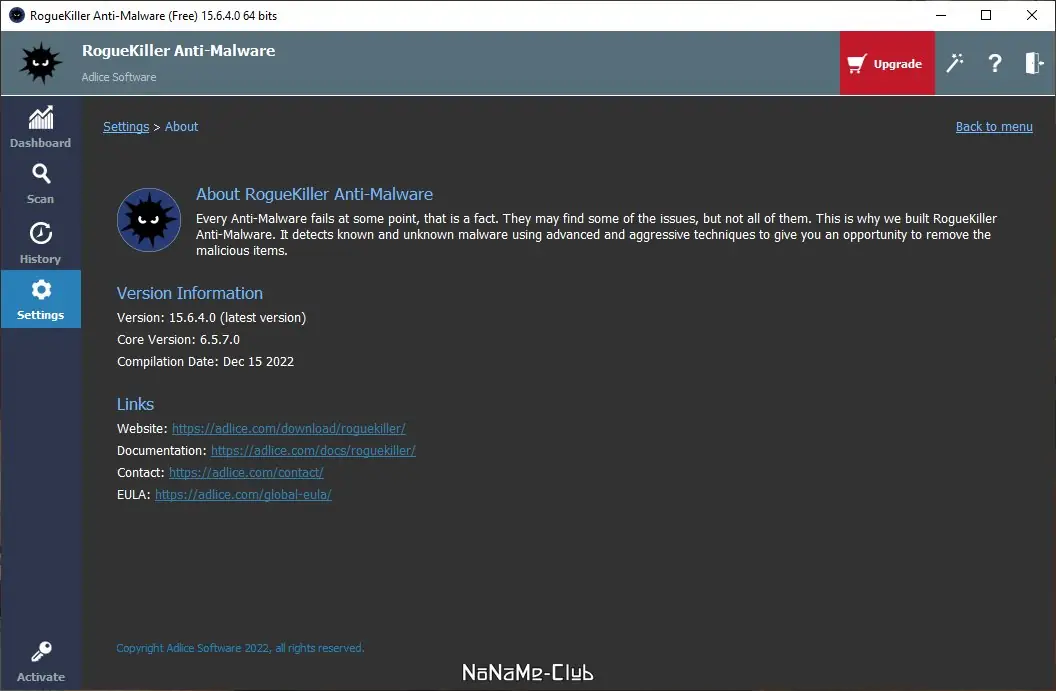Click the Activate key icon

(x=40, y=652)
